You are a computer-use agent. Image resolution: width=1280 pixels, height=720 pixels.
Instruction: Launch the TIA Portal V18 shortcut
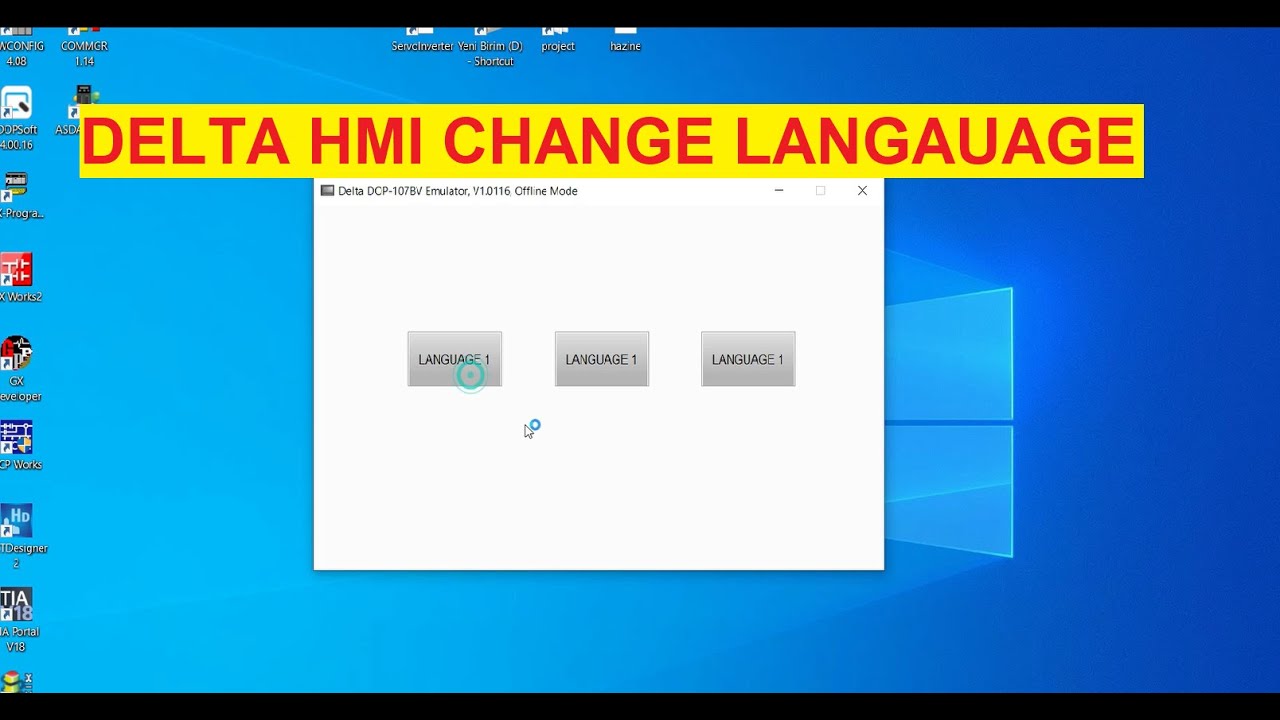(x=17, y=620)
